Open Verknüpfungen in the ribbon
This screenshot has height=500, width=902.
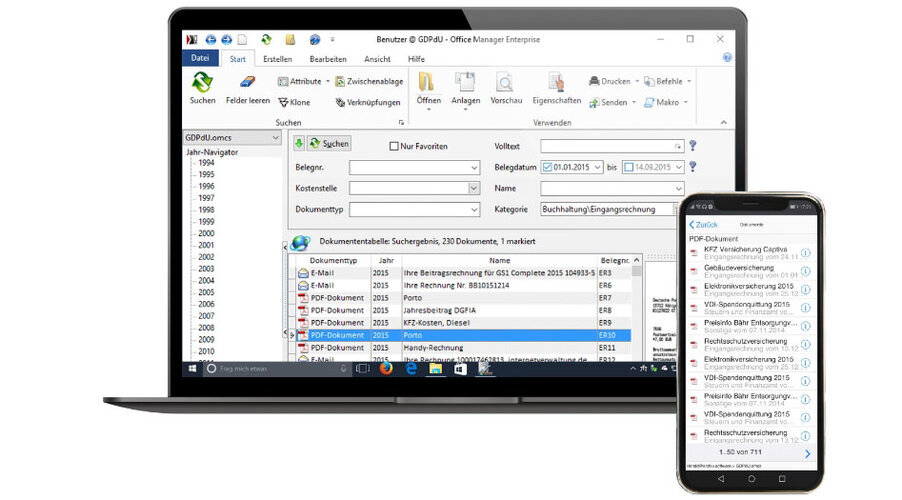[x=368, y=102]
